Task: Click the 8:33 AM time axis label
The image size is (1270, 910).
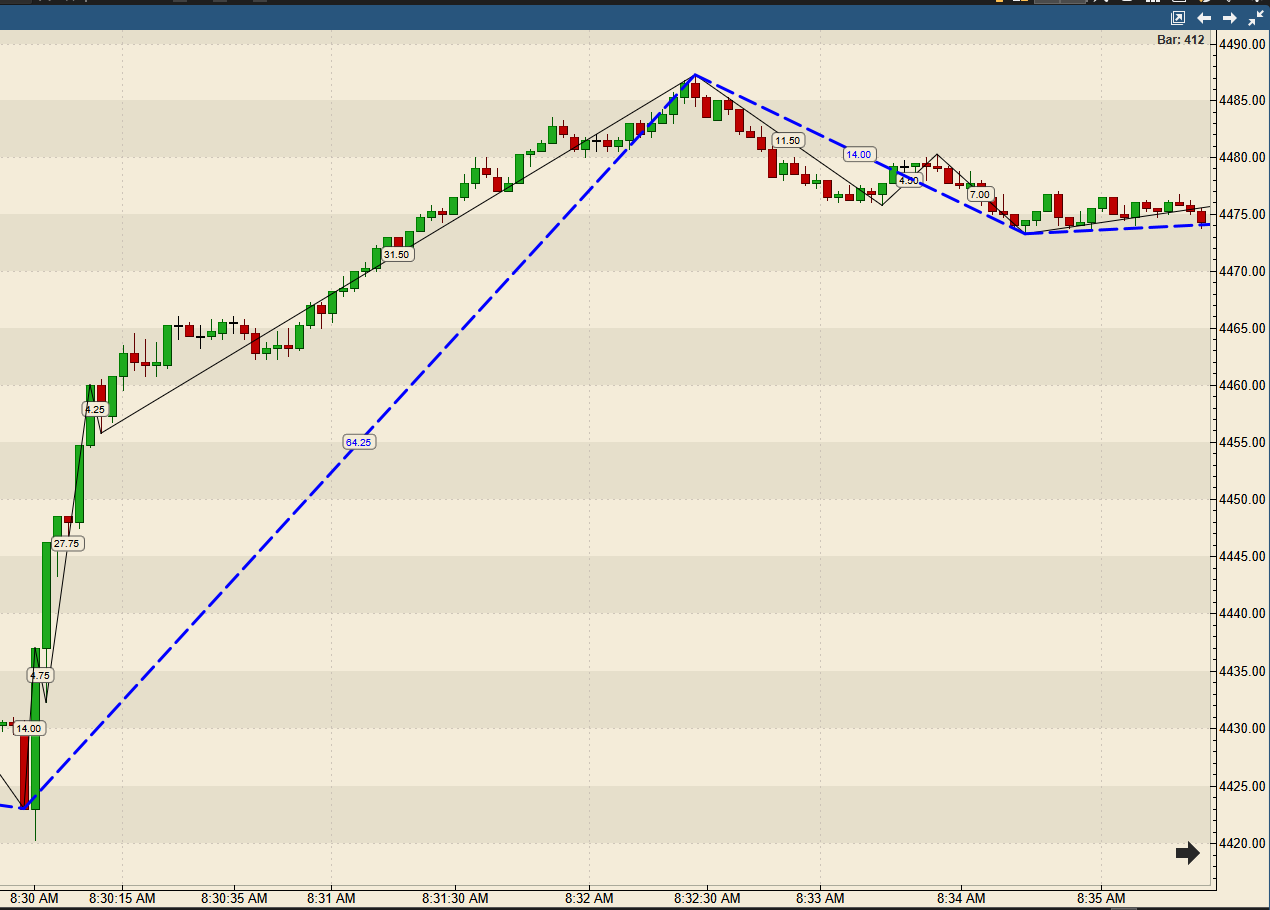Action: (x=821, y=898)
